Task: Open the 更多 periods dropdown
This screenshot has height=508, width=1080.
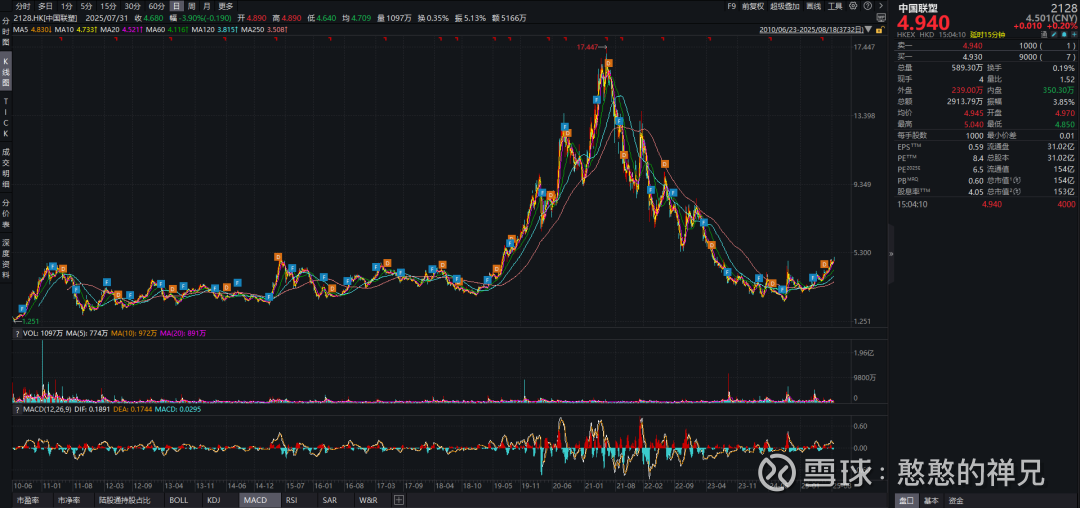Action: click(x=225, y=6)
